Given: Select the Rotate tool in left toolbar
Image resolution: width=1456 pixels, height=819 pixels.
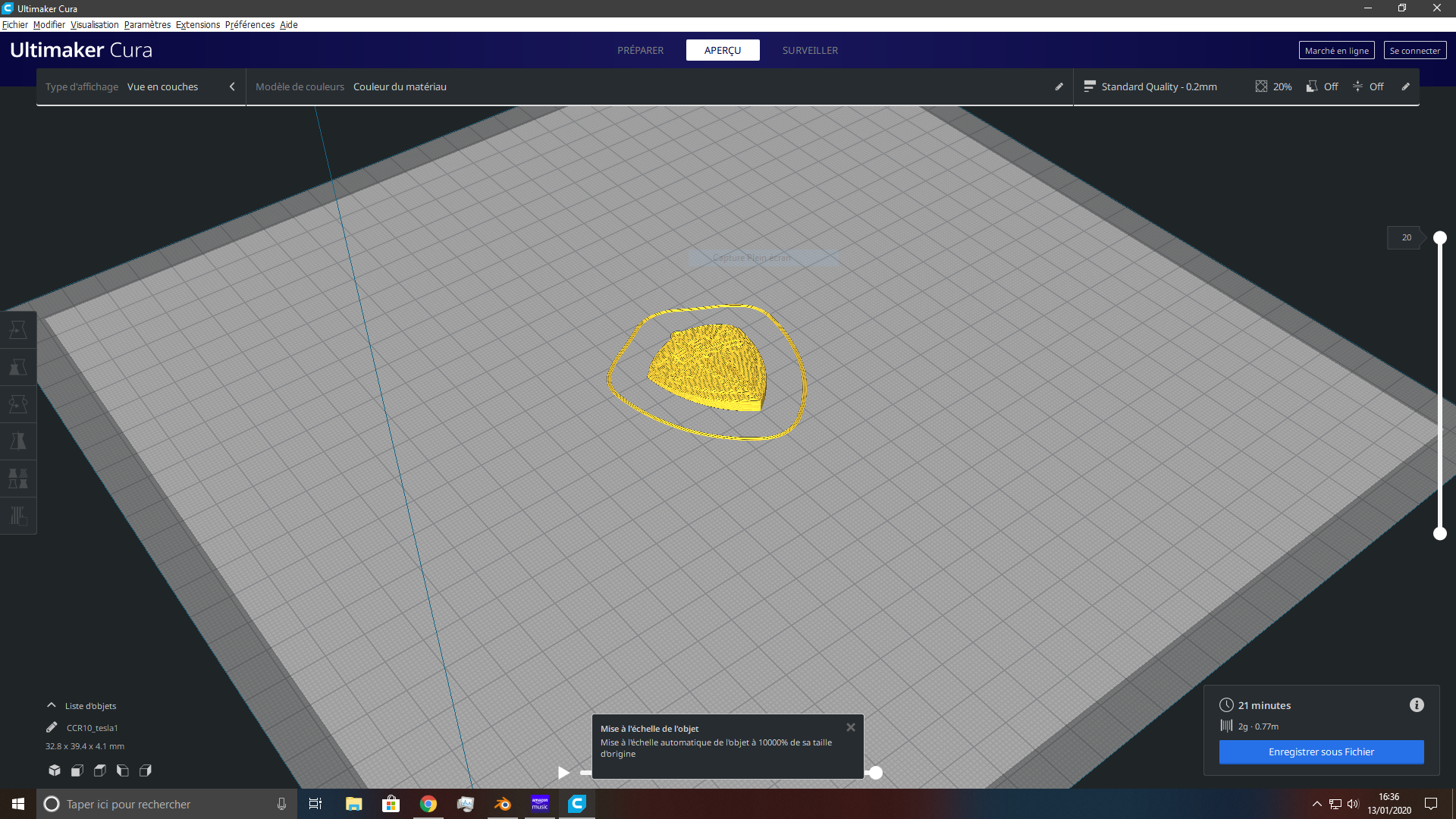Looking at the screenshot, I should pos(18,404).
